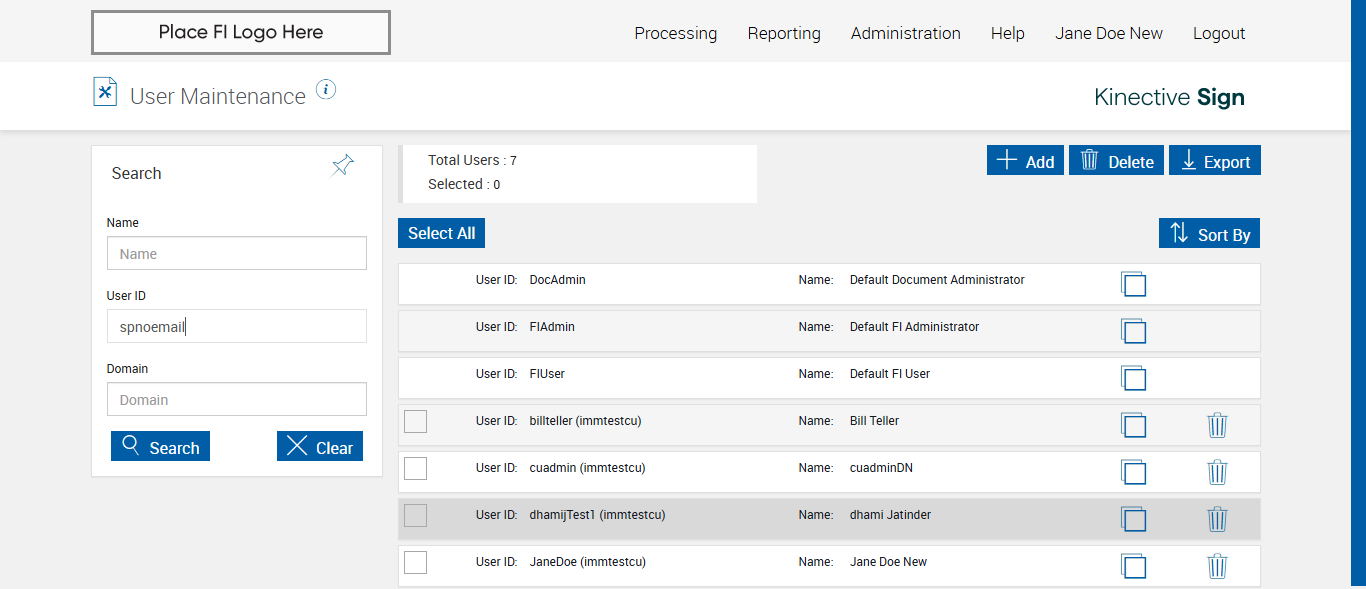1366x589 pixels.
Task: Click the pin icon in Search panel
Action: coord(343,166)
